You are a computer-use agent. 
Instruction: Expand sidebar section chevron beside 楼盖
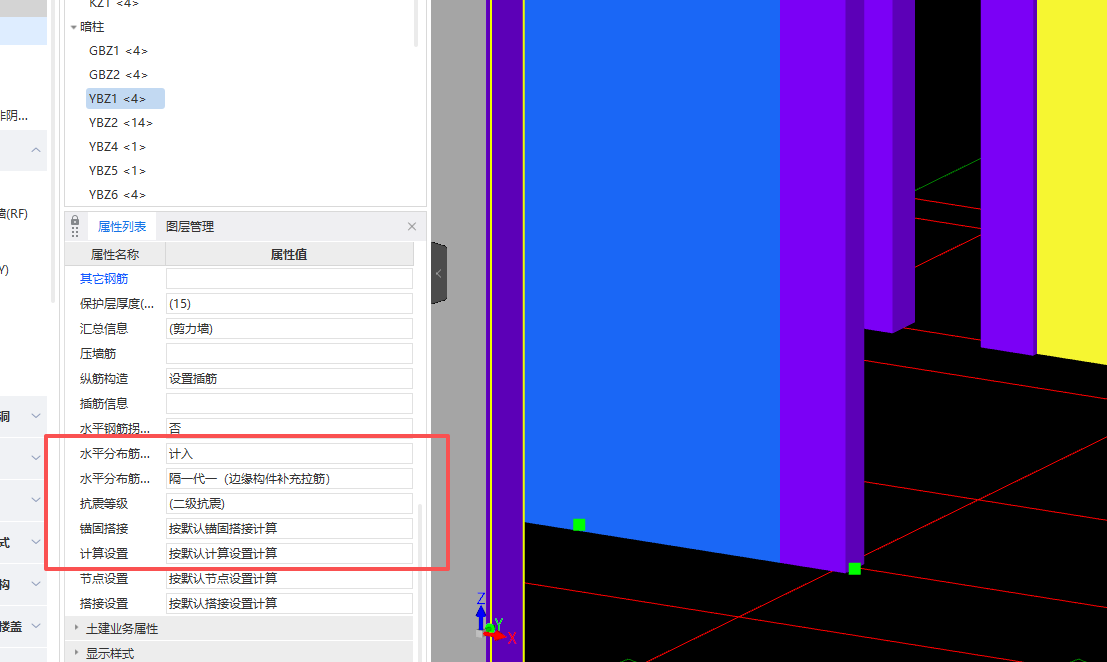coord(36,626)
